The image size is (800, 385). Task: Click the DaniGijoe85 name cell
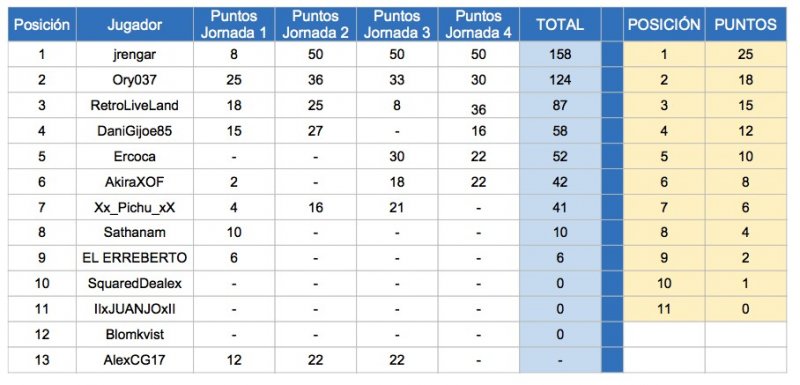[135, 131]
